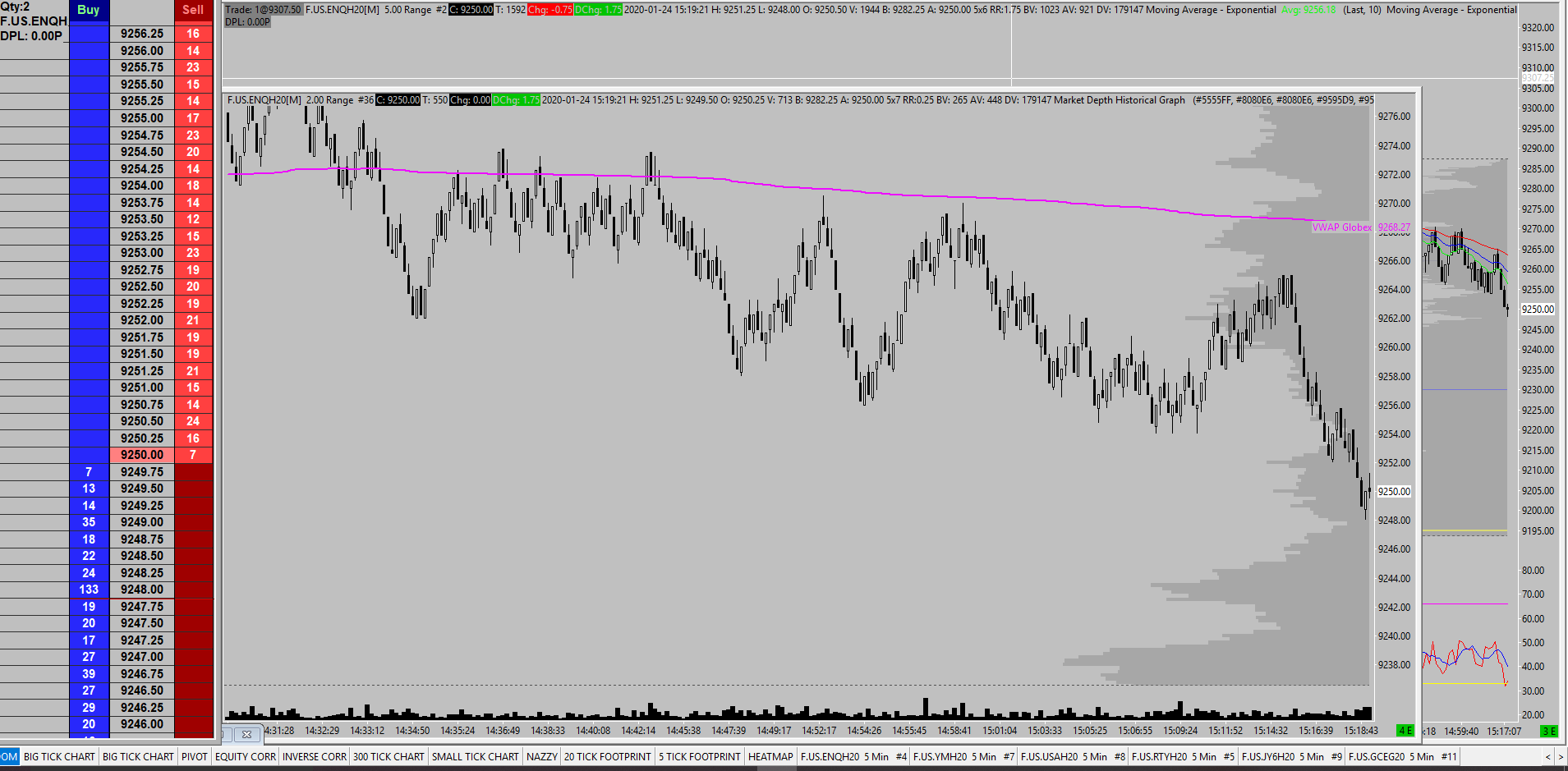
Task: Click the Buy column header in the DOM
Action: [89, 11]
